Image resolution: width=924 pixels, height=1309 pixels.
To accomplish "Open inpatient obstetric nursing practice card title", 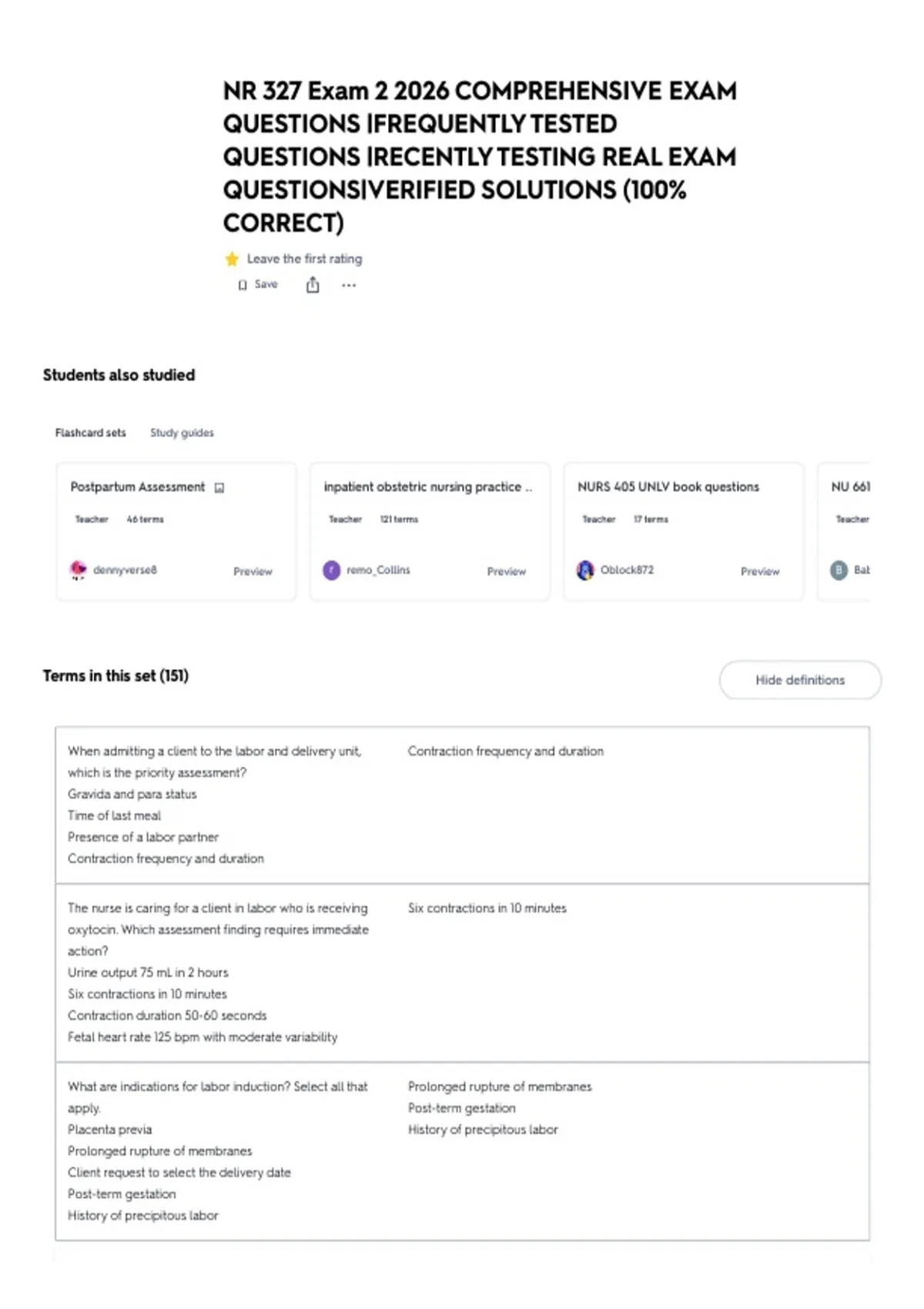I will pos(427,487).
